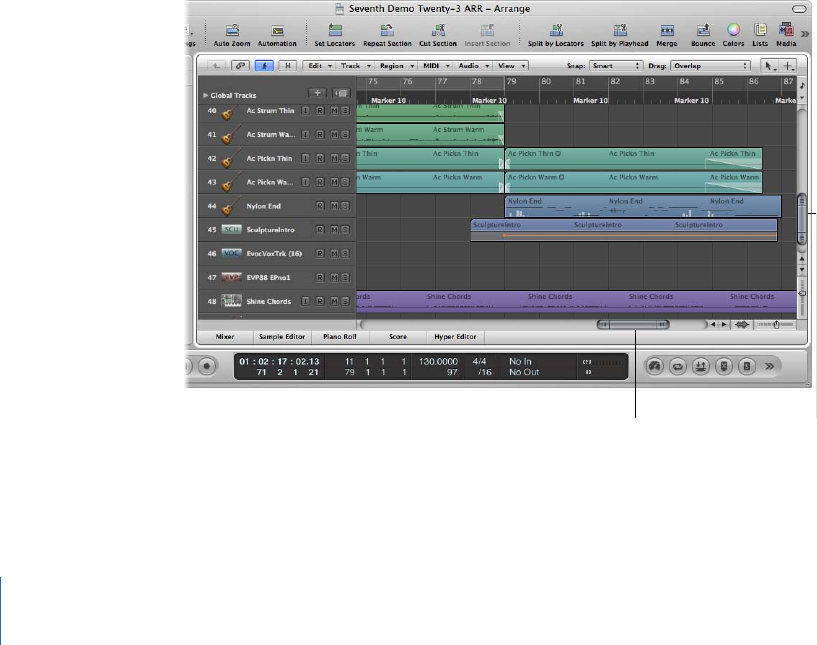
Task: Click the waveform zoom button
Action: (741, 325)
